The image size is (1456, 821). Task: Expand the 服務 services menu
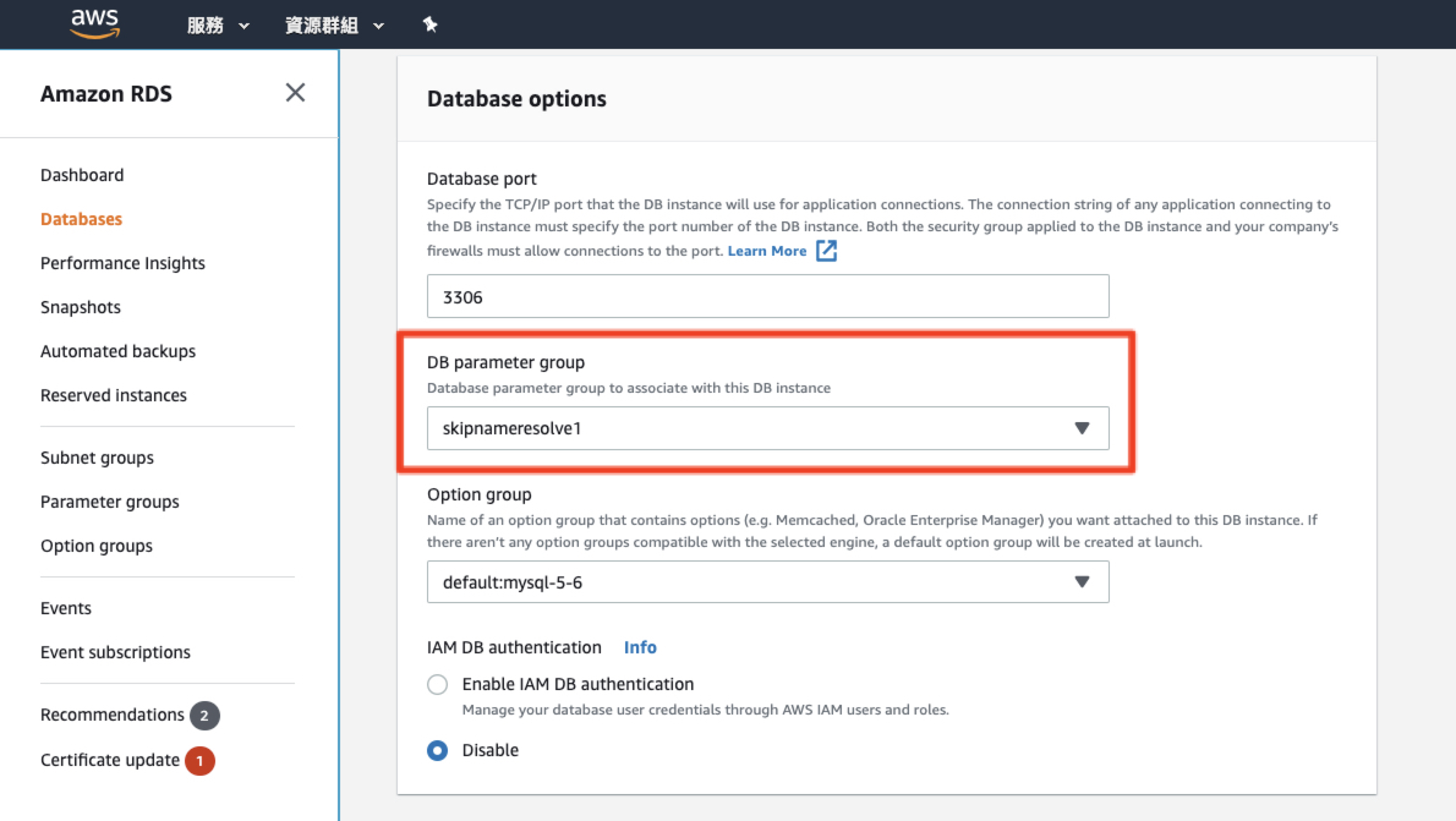click(x=218, y=25)
